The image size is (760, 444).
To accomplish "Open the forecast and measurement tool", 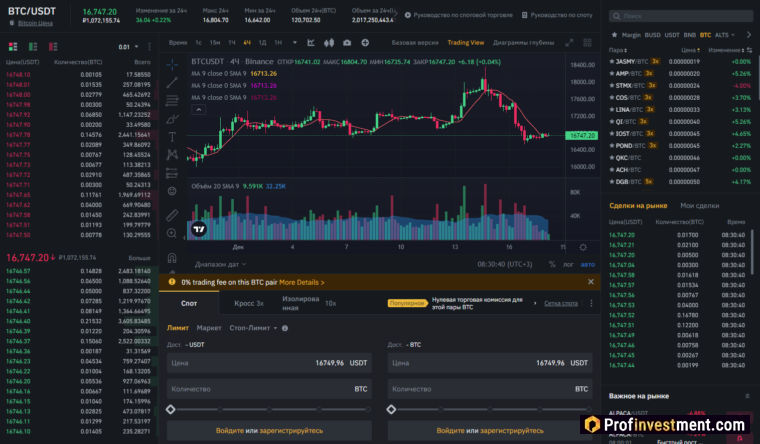I will pyautogui.click(x=172, y=173).
